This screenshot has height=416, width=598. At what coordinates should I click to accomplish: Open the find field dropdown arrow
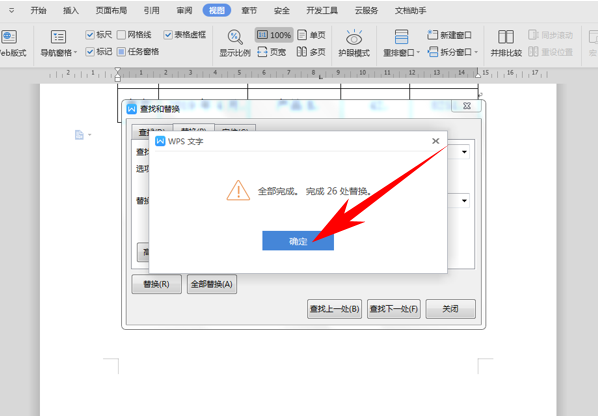click(x=464, y=152)
